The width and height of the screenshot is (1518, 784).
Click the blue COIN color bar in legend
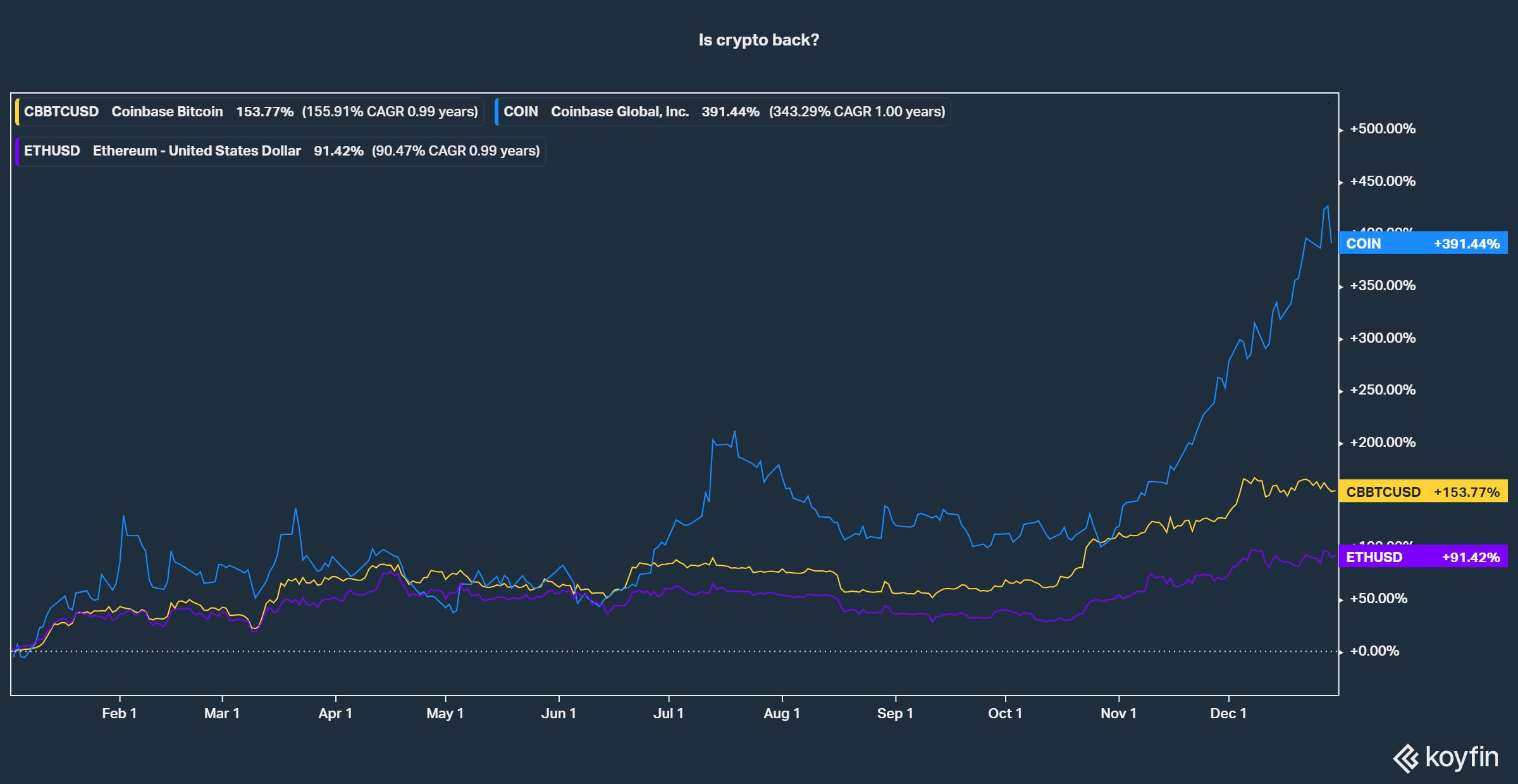(497, 112)
